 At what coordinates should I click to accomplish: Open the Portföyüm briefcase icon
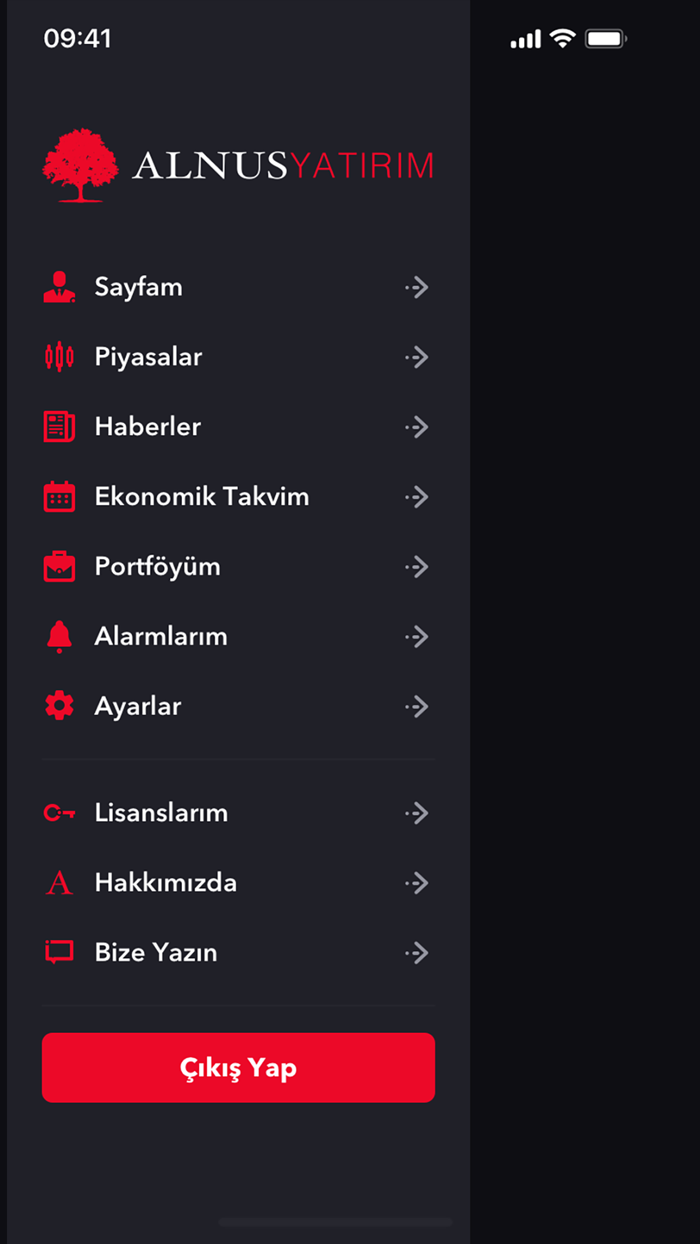pyautogui.click(x=60, y=567)
